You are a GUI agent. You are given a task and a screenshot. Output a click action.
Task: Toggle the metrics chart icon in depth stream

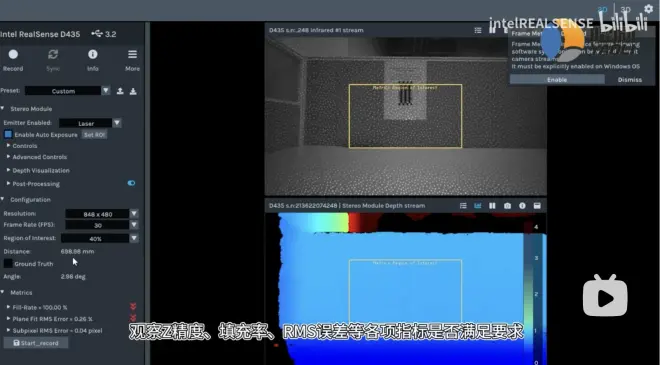pos(477,205)
